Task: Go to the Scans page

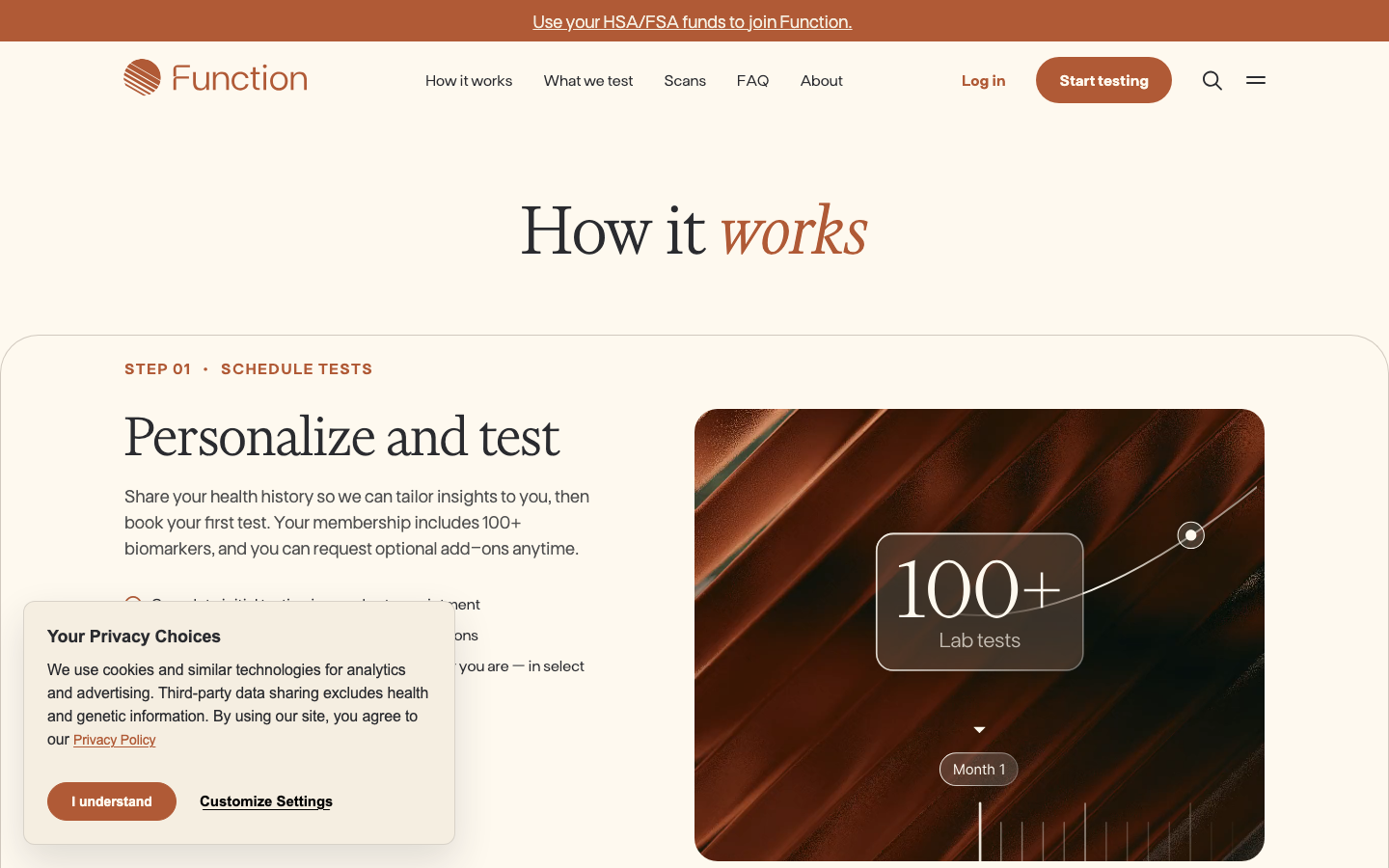Action: pyautogui.click(x=685, y=81)
